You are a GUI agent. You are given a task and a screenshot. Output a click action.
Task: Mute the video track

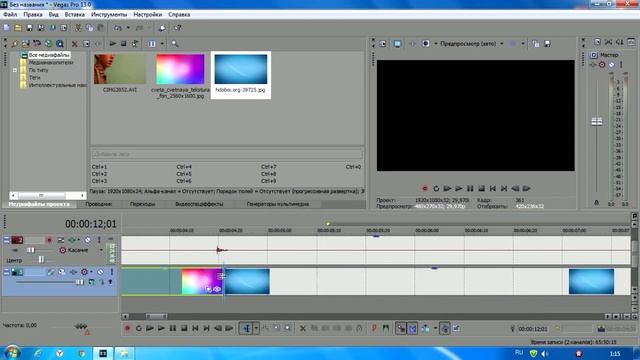coord(100,272)
